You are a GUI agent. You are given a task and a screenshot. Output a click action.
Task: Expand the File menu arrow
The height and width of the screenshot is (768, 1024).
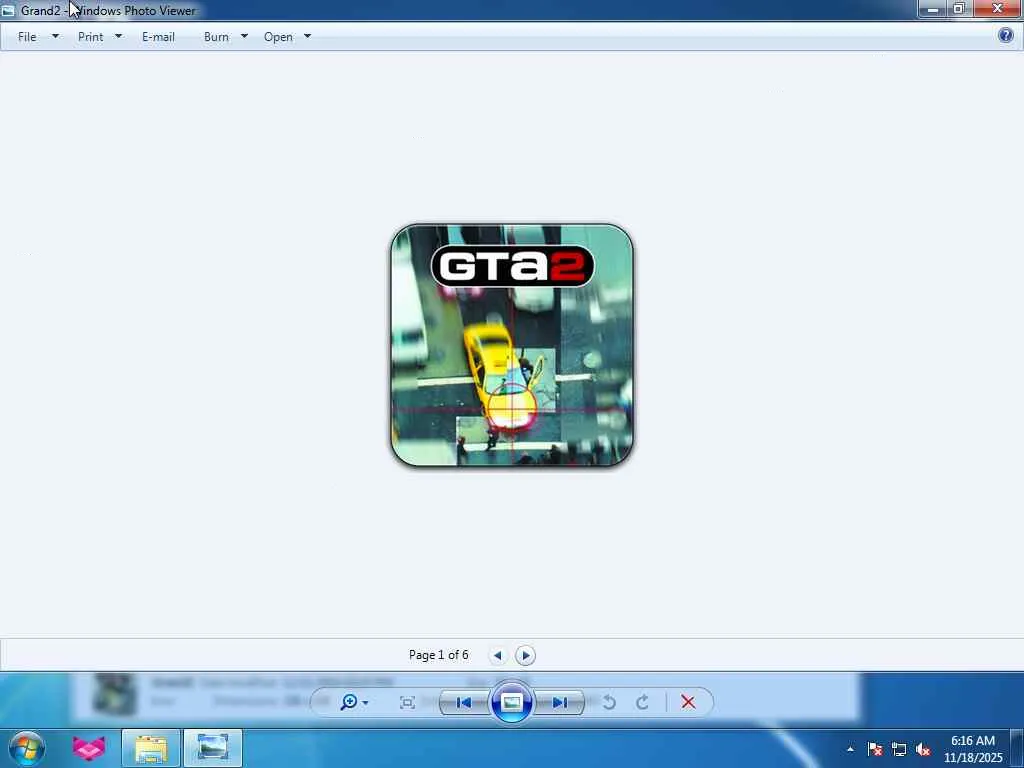(x=56, y=37)
